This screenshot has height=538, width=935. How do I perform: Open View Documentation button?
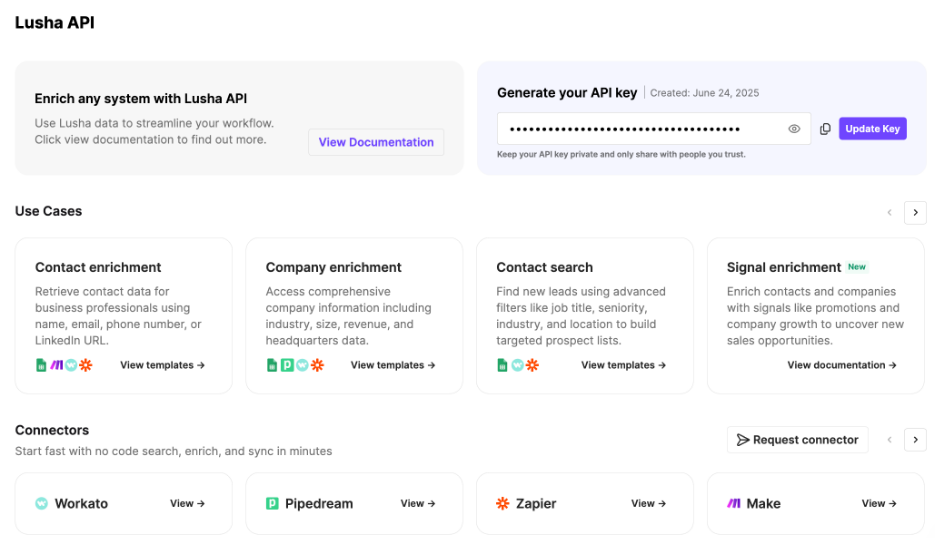(x=376, y=142)
